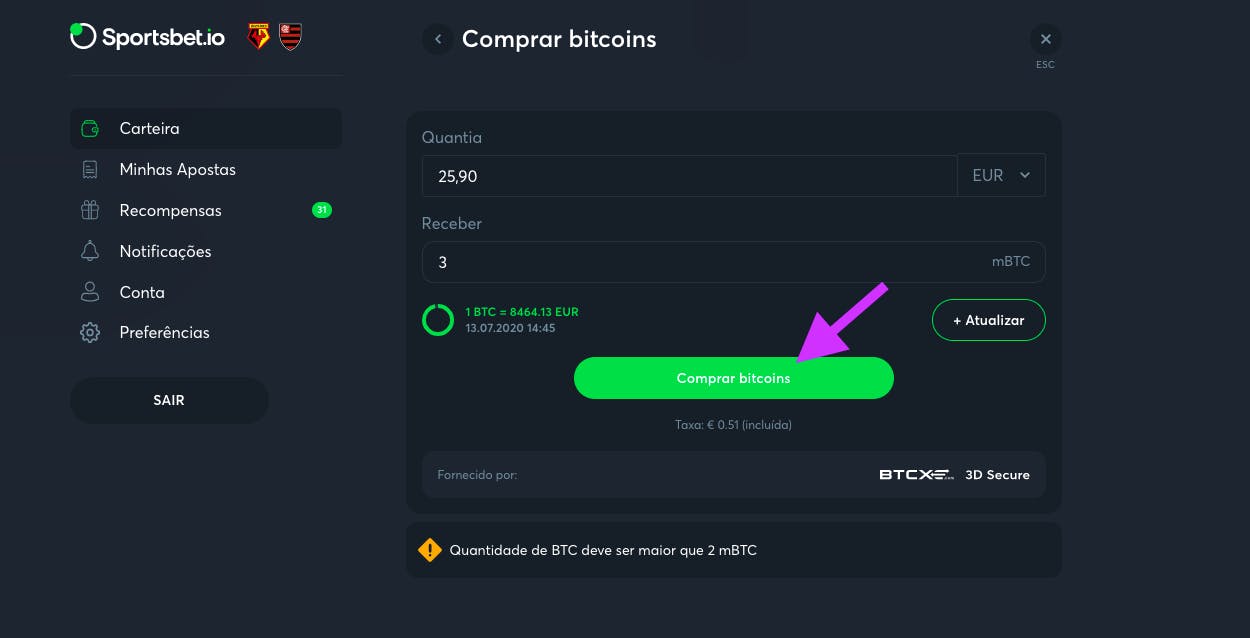This screenshot has width=1250, height=638.
Task: Click the gift icon beside Recompensas
Action: pyautogui.click(x=90, y=211)
